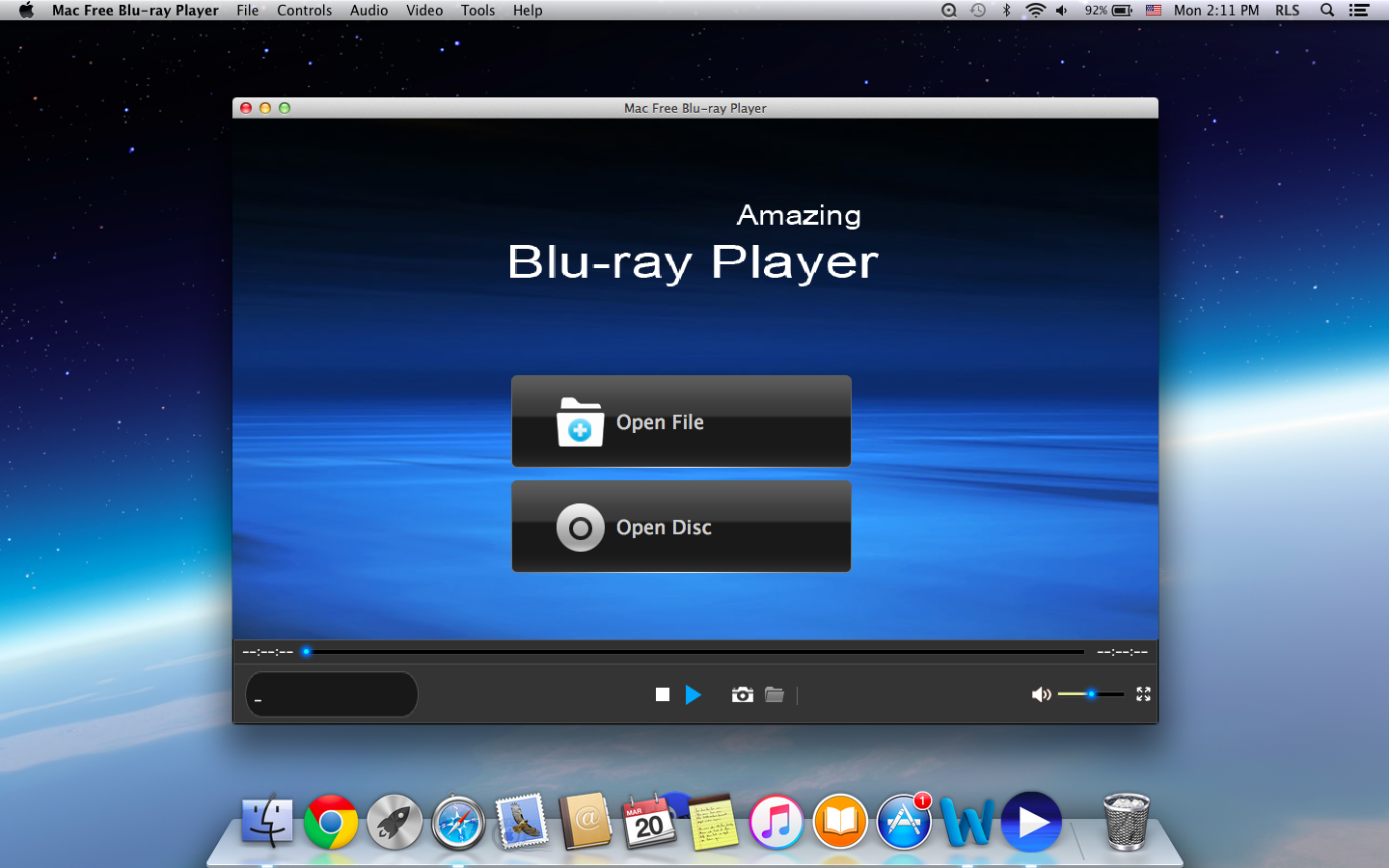This screenshot has height=868, width=1389.
Task: Click the RLS user name in menu bar
Action: (x=1287, y=11)
